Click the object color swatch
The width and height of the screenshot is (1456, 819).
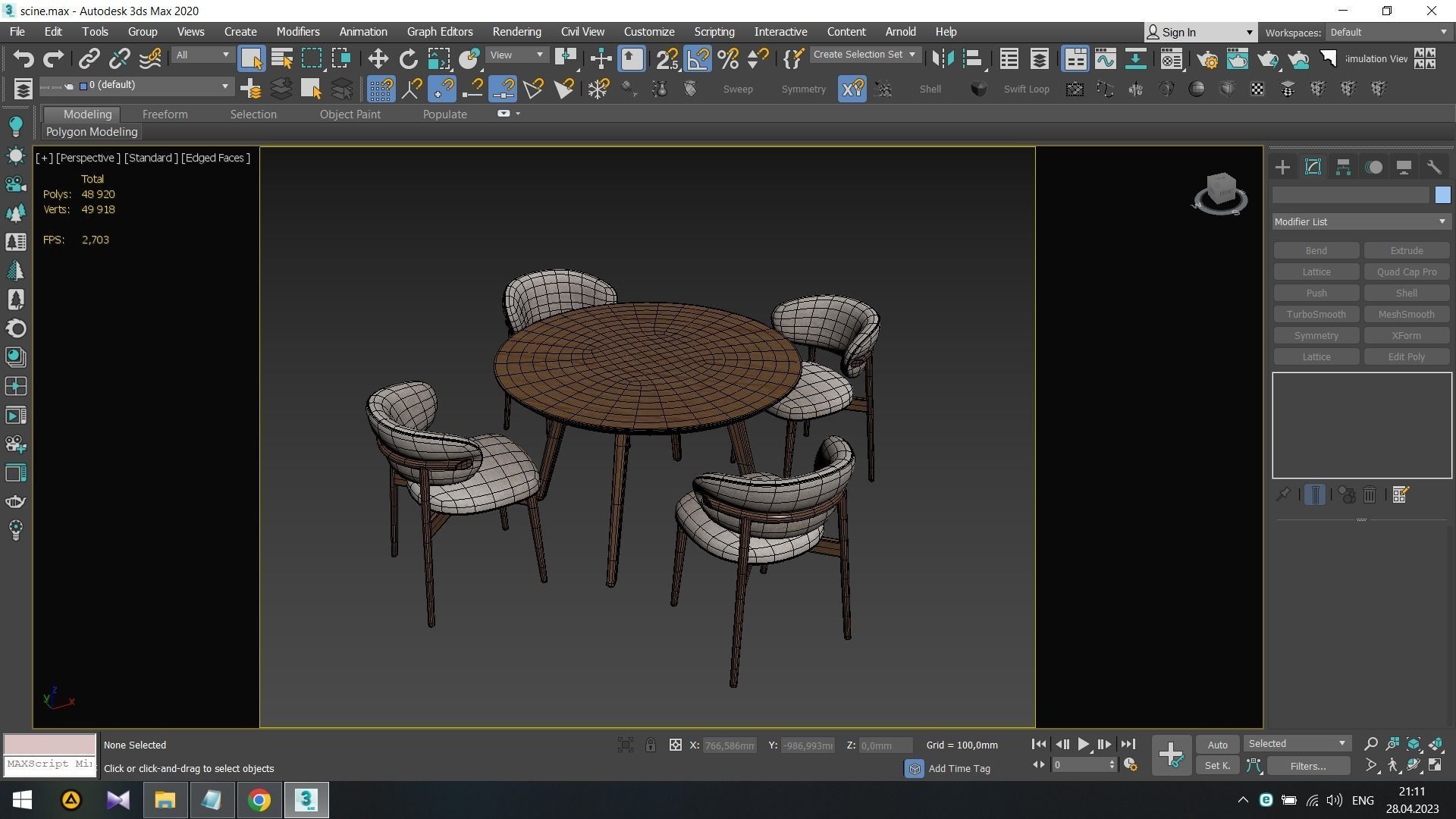(1442, 196)
